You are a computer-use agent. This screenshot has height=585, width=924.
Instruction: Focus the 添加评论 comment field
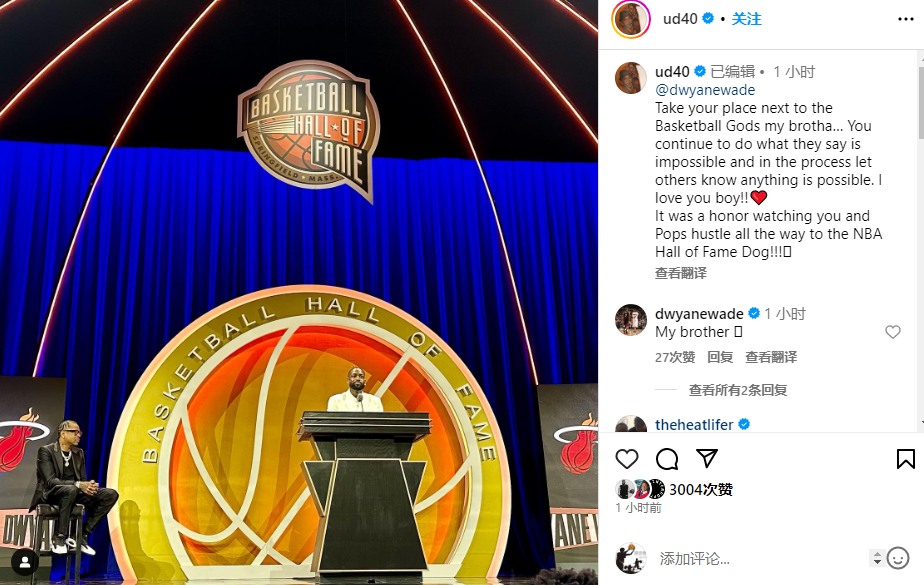tap(760, 558)
